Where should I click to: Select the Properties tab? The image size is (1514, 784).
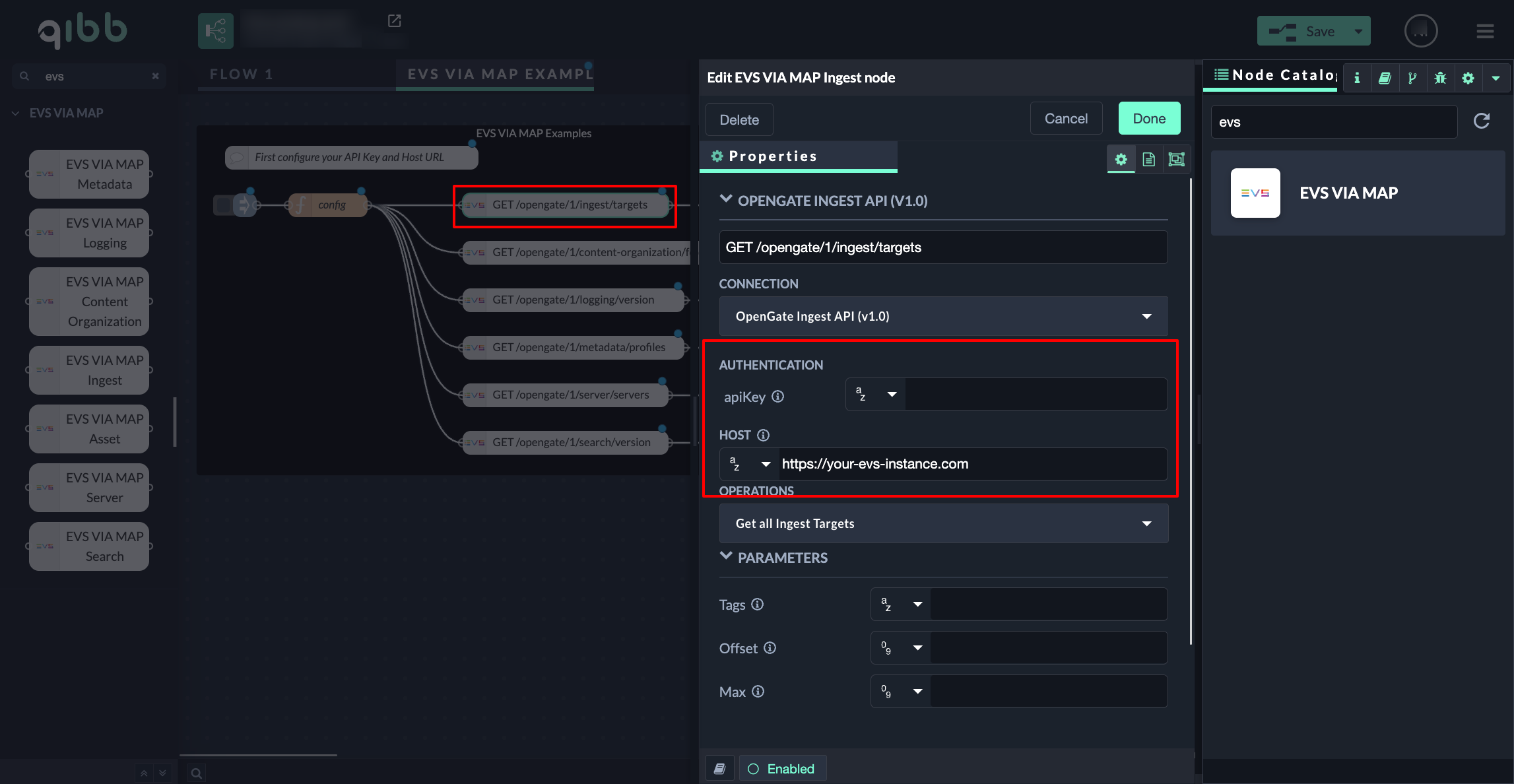[772, 156]
